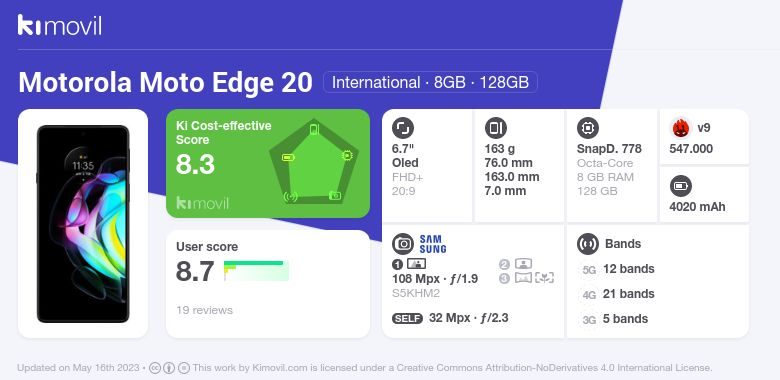
Task: Click the Creative Commons license icon
Action: click(x=155, y=368)
